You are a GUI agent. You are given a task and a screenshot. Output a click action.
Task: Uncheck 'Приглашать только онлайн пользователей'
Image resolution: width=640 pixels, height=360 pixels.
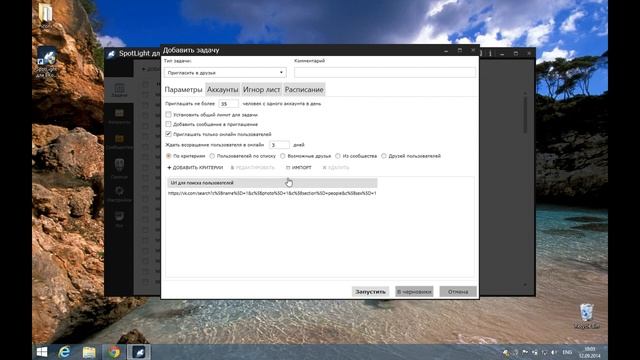click(168, 134)
